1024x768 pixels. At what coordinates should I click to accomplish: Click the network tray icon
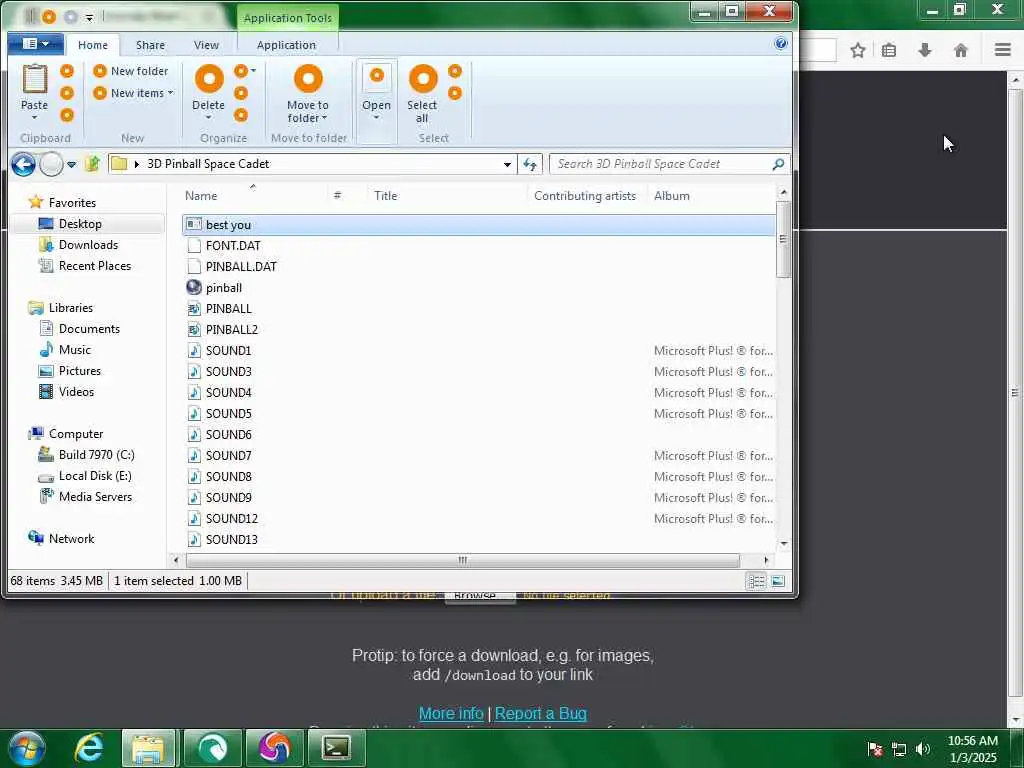[x=899, y=749]
